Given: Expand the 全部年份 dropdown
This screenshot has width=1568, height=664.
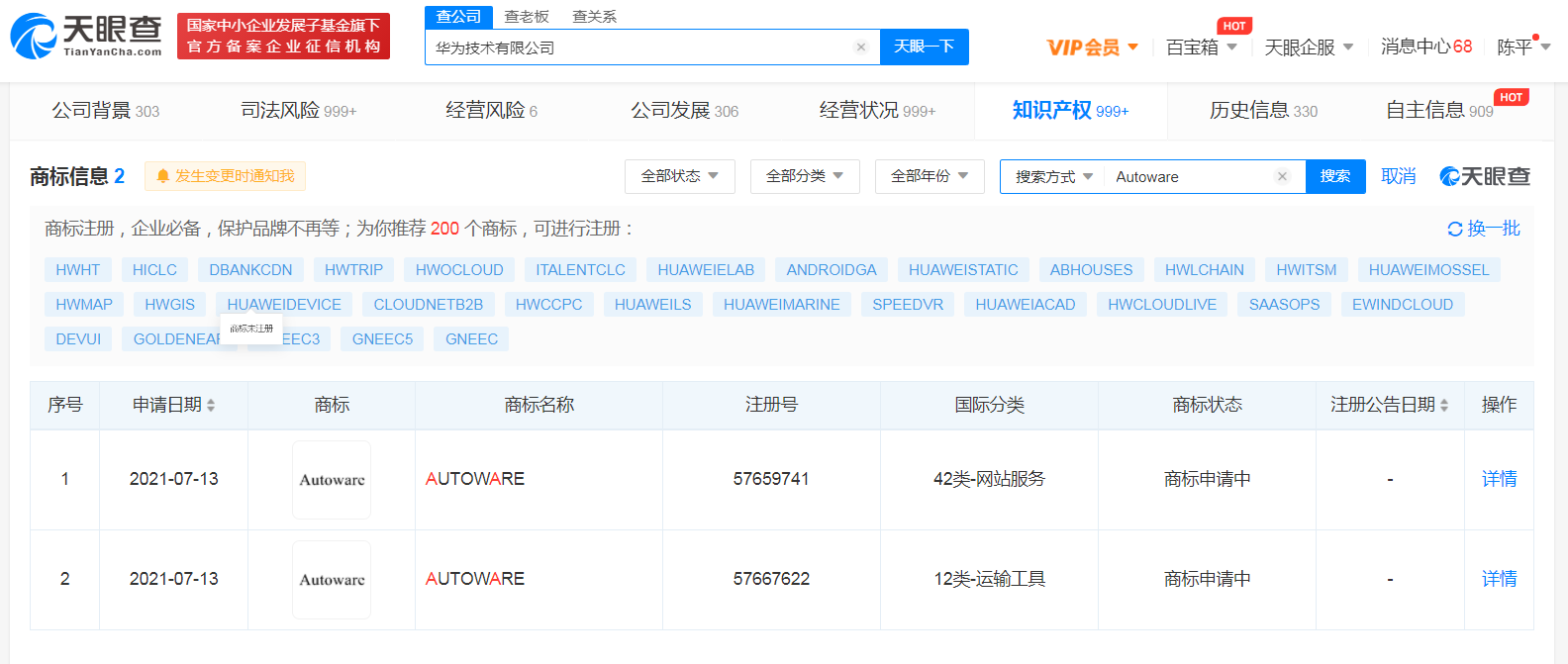Looking at the screenshot, I should pyautogui.click(x=930, y=176).
